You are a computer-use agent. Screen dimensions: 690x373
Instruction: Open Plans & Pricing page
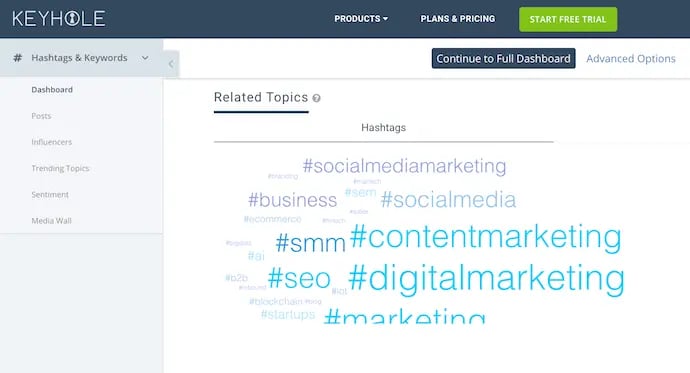click(x=458, y=19)
